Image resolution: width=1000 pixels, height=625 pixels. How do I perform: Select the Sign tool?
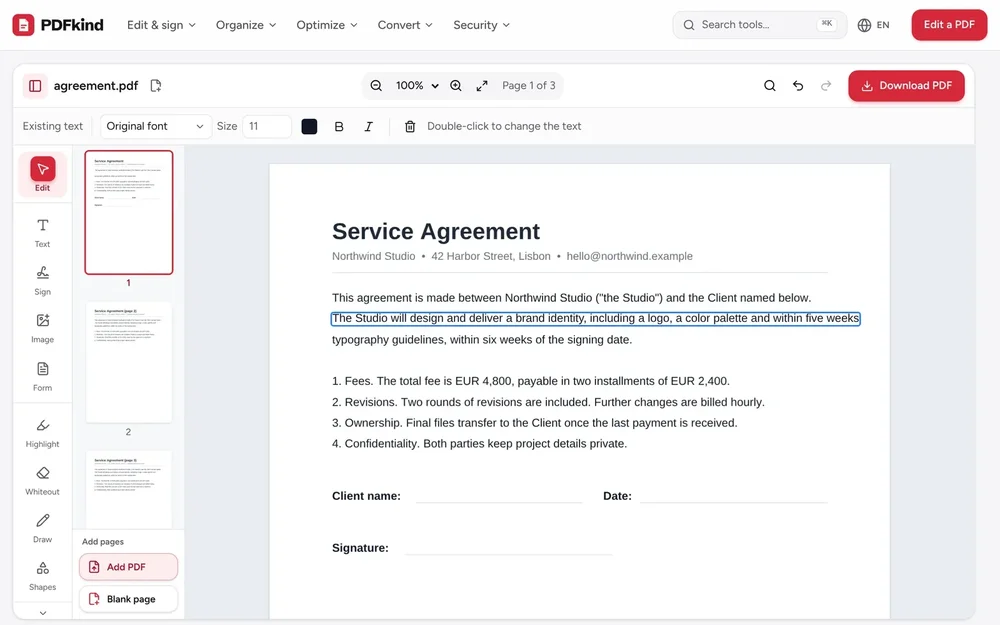pyautogui.click(x=42, y=281)
